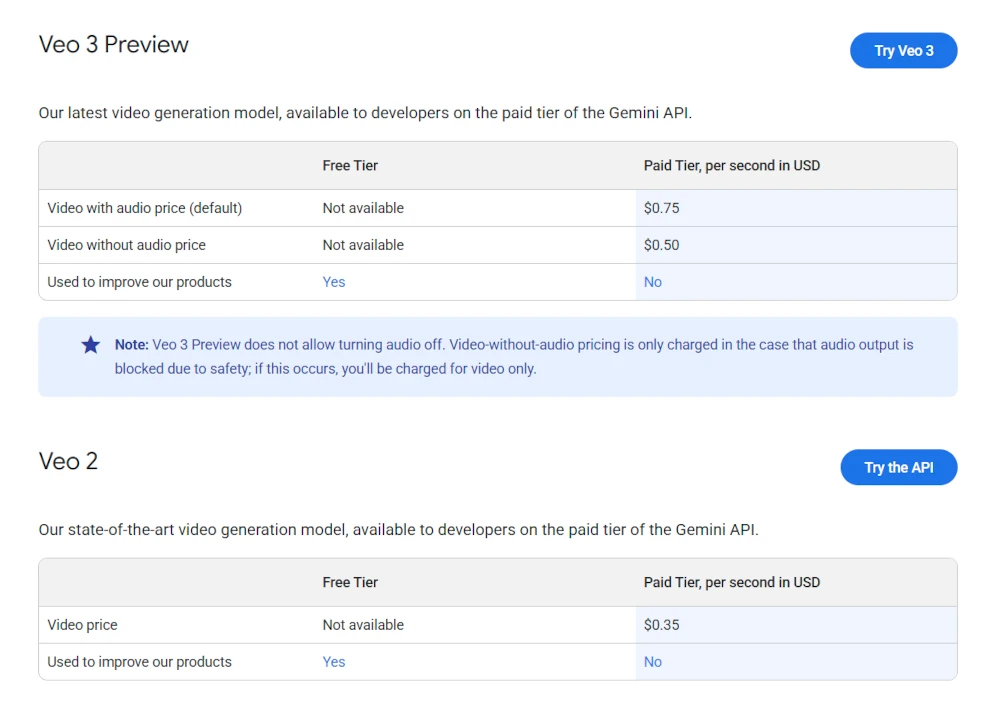Click the Try Veo 3 button
The width and height of the screenshot is (1000, 710).
click(x=903, y=50)
